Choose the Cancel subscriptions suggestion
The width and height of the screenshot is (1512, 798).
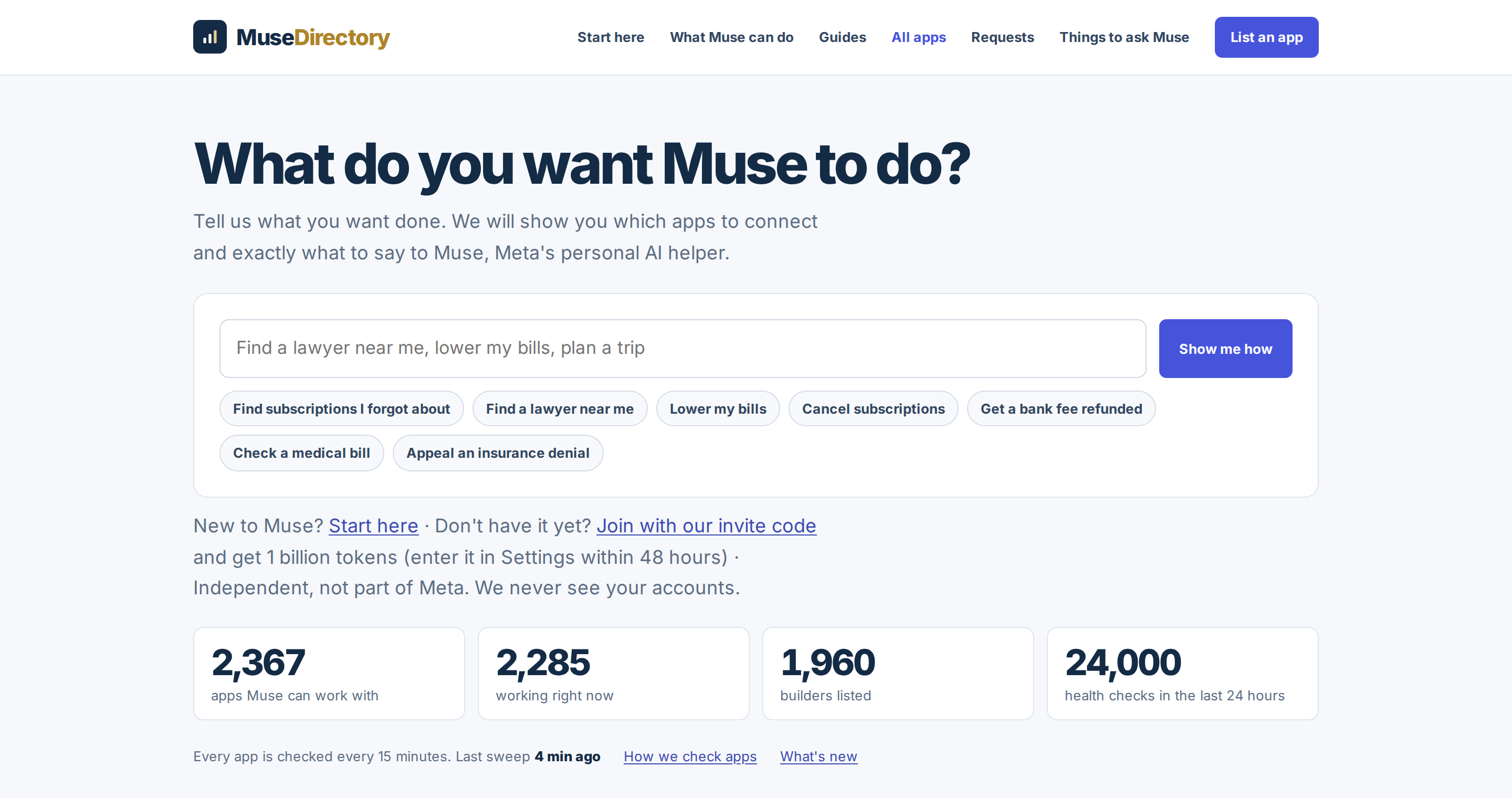coord(873,408)
